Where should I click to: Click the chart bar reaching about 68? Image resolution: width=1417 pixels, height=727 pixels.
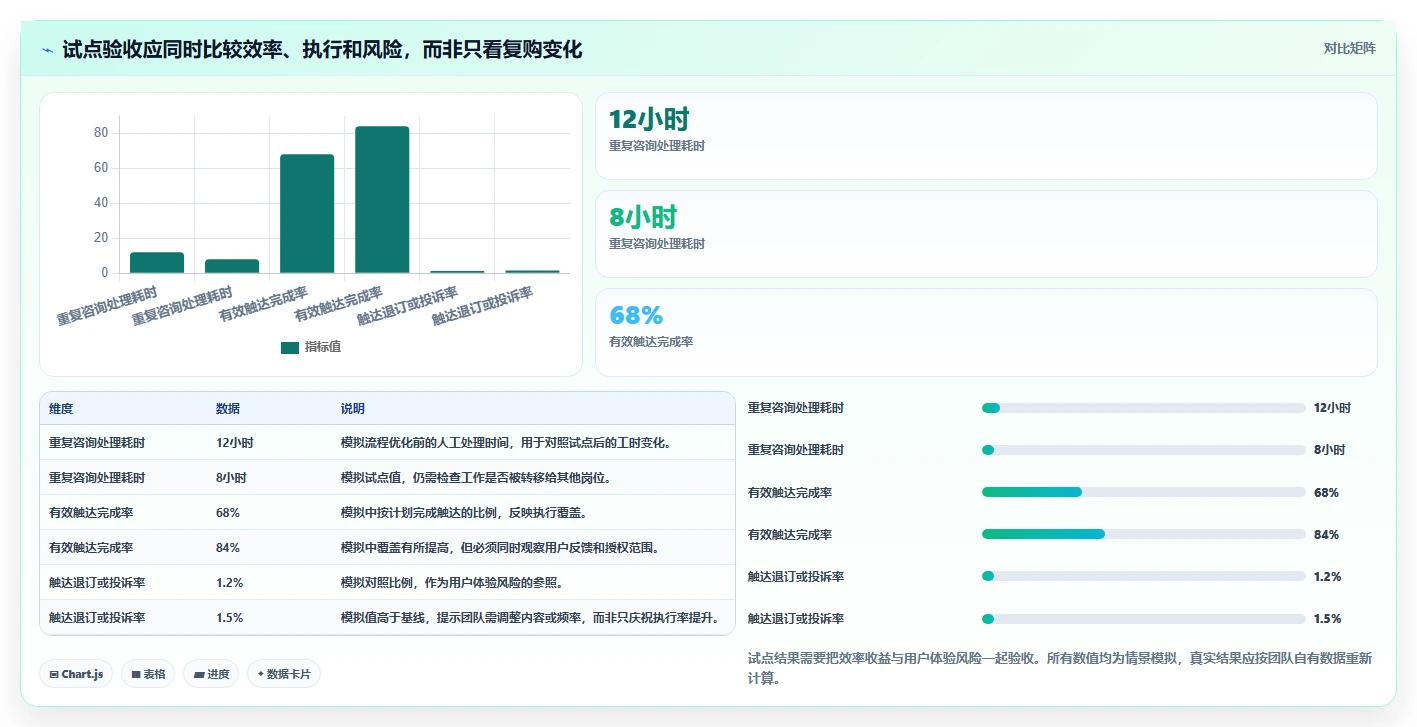307,213
